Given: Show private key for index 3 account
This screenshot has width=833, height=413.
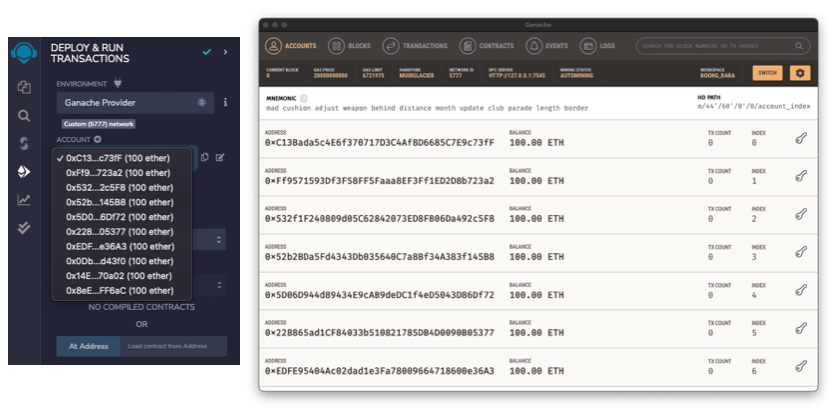Looking at the screenshot, I should [801, 252].
